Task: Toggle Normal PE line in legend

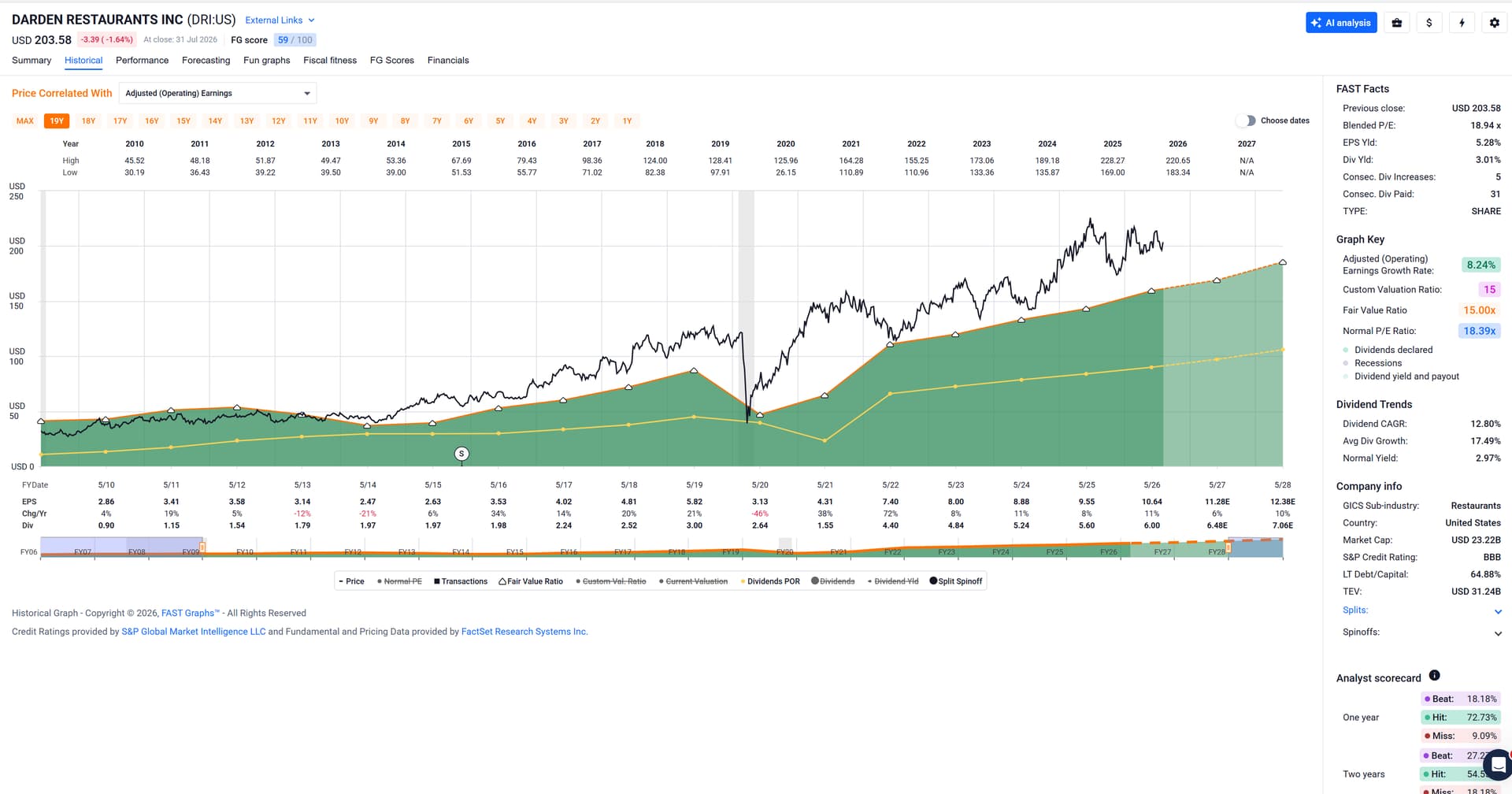Action: click(399, 581)
